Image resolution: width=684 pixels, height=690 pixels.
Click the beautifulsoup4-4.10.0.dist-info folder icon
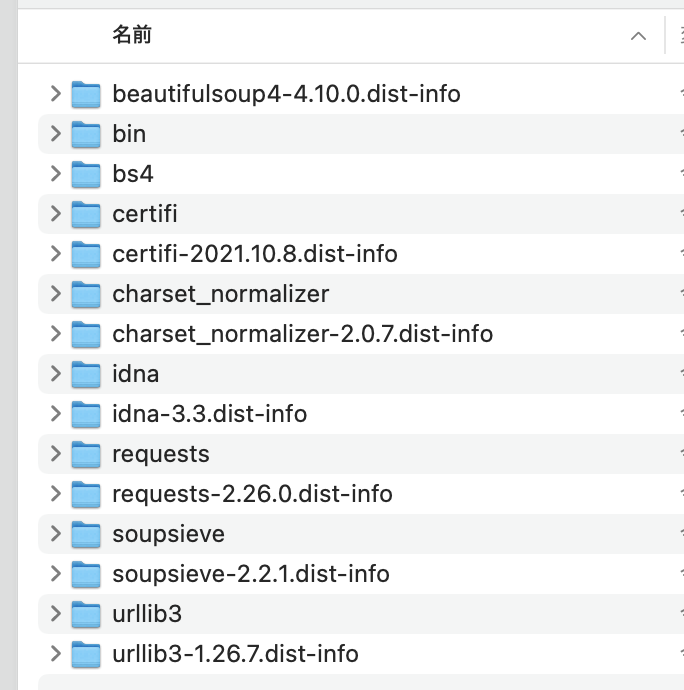[86, 94]
